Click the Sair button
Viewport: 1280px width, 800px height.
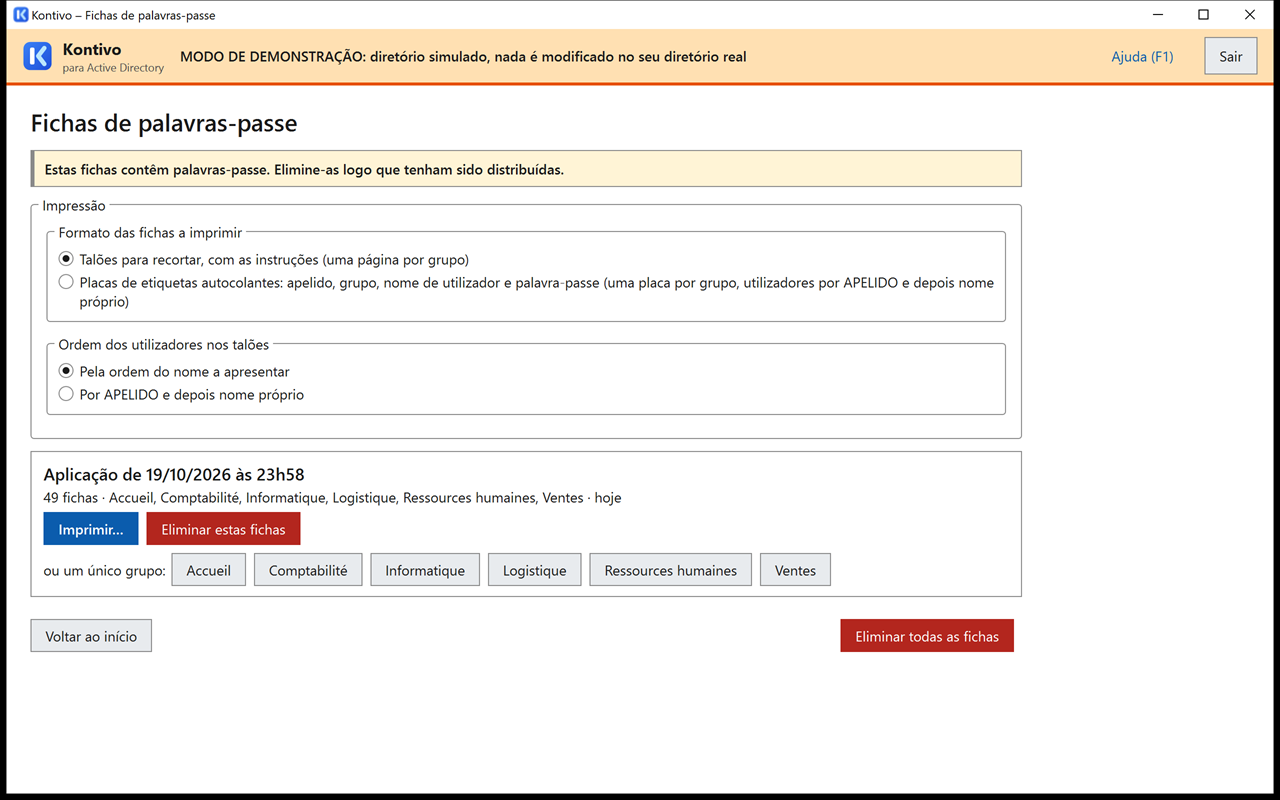tap(1231, 57)
